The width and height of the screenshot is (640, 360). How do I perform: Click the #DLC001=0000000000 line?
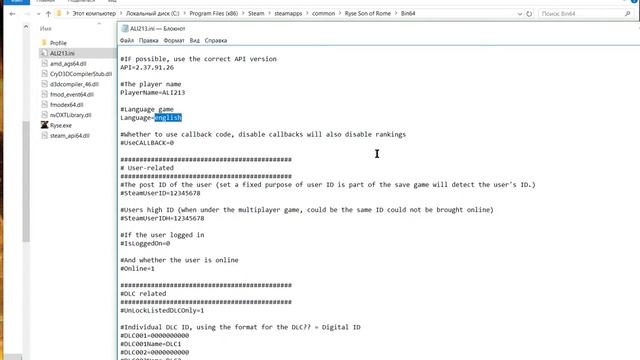point(155,336)
